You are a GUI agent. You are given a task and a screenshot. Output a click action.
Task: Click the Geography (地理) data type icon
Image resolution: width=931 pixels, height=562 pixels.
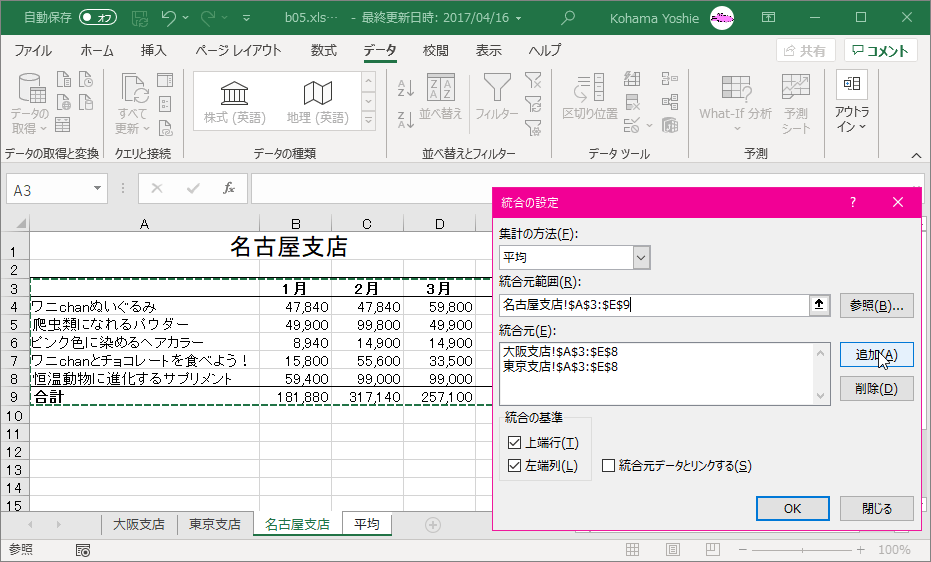coord(317,93)
